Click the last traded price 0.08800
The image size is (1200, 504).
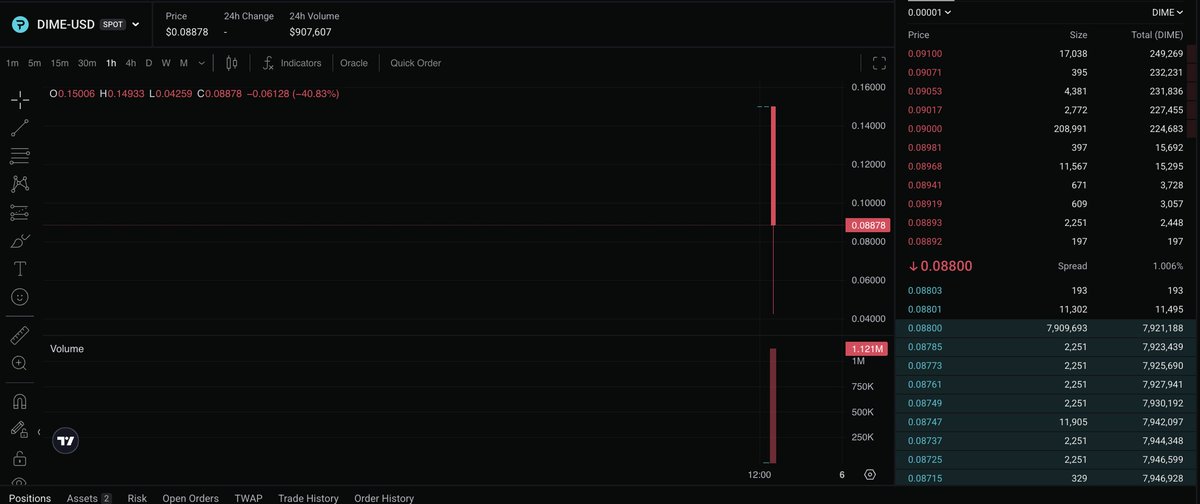coord(940,266)
